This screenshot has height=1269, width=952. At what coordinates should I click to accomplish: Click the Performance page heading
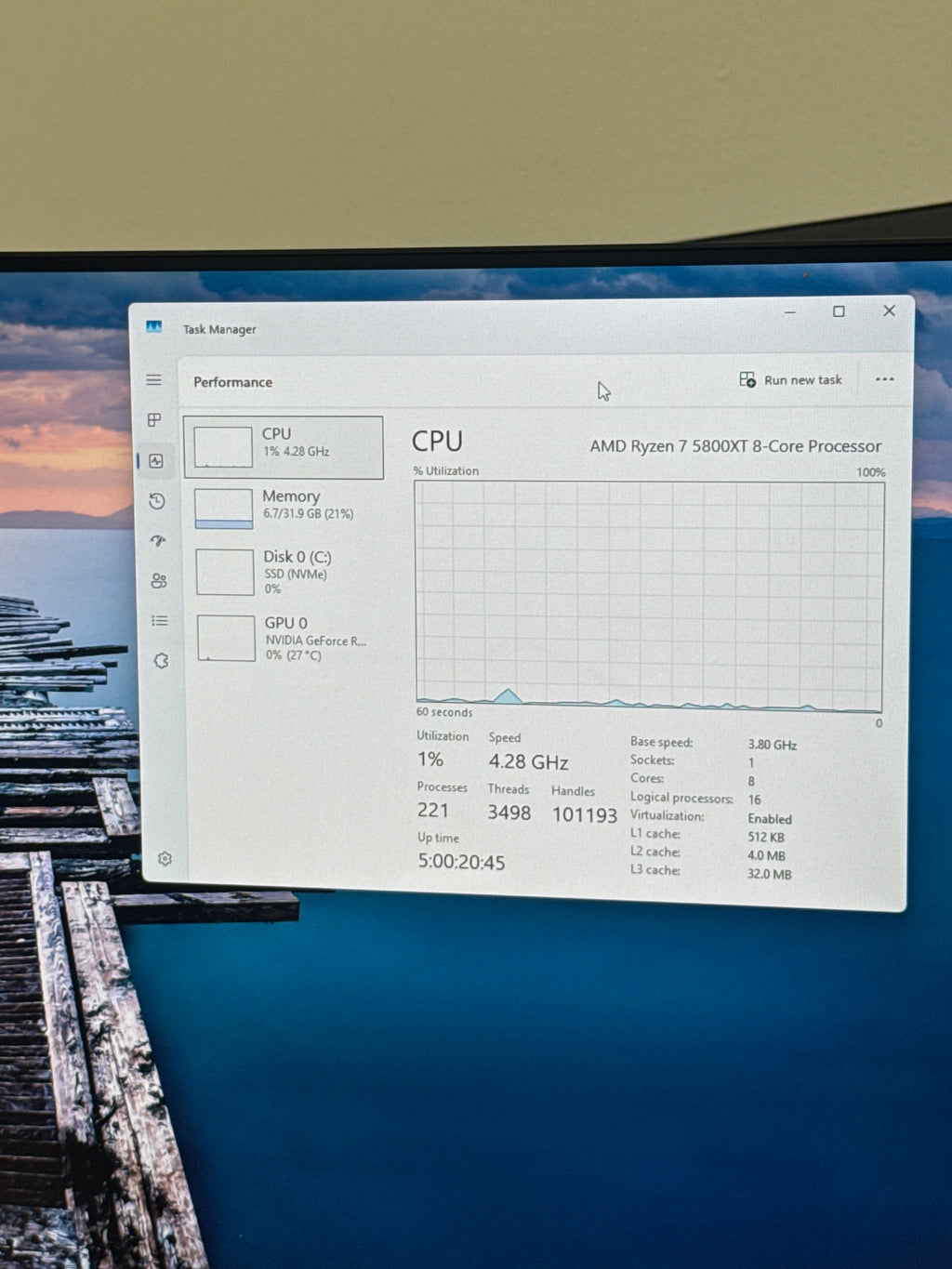click(232, 382)
